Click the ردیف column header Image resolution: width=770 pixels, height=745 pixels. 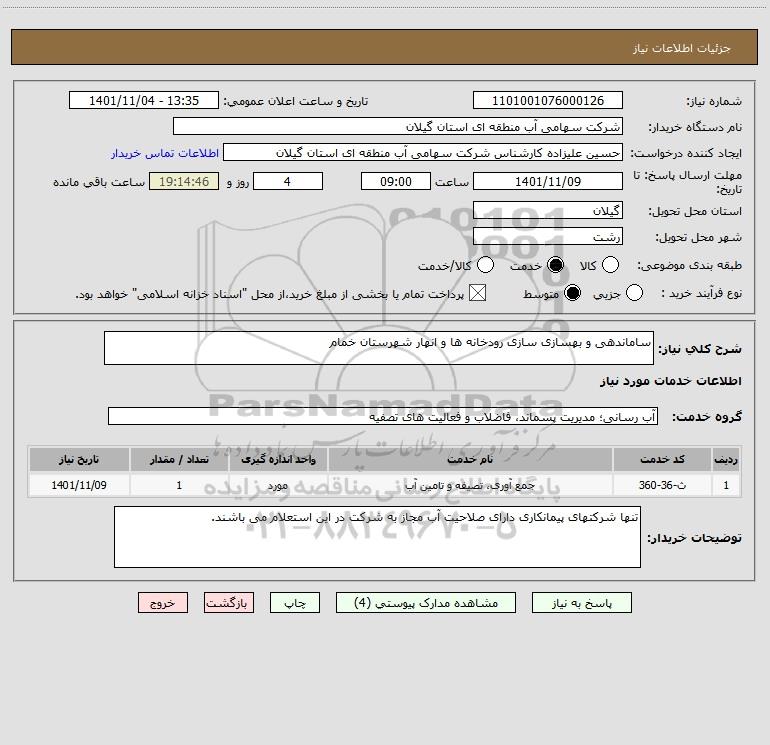click(726, 459)
